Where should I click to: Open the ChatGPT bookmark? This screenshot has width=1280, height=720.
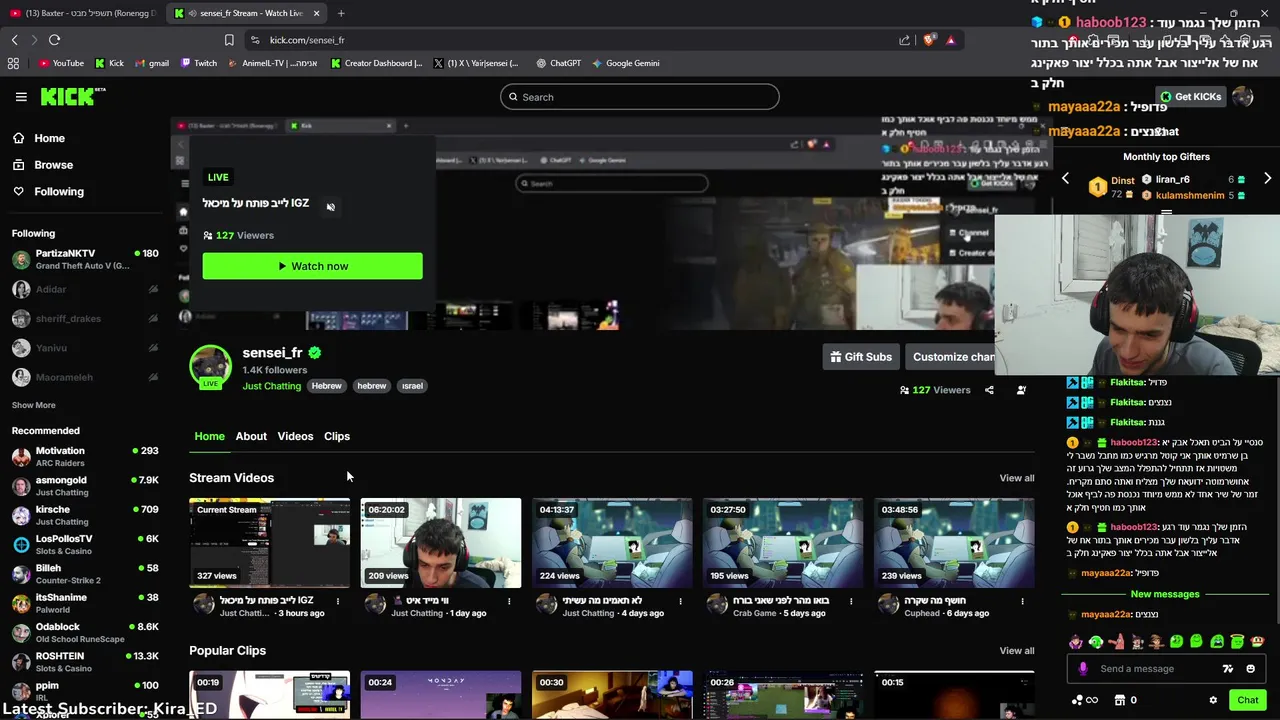coord(558,63)
